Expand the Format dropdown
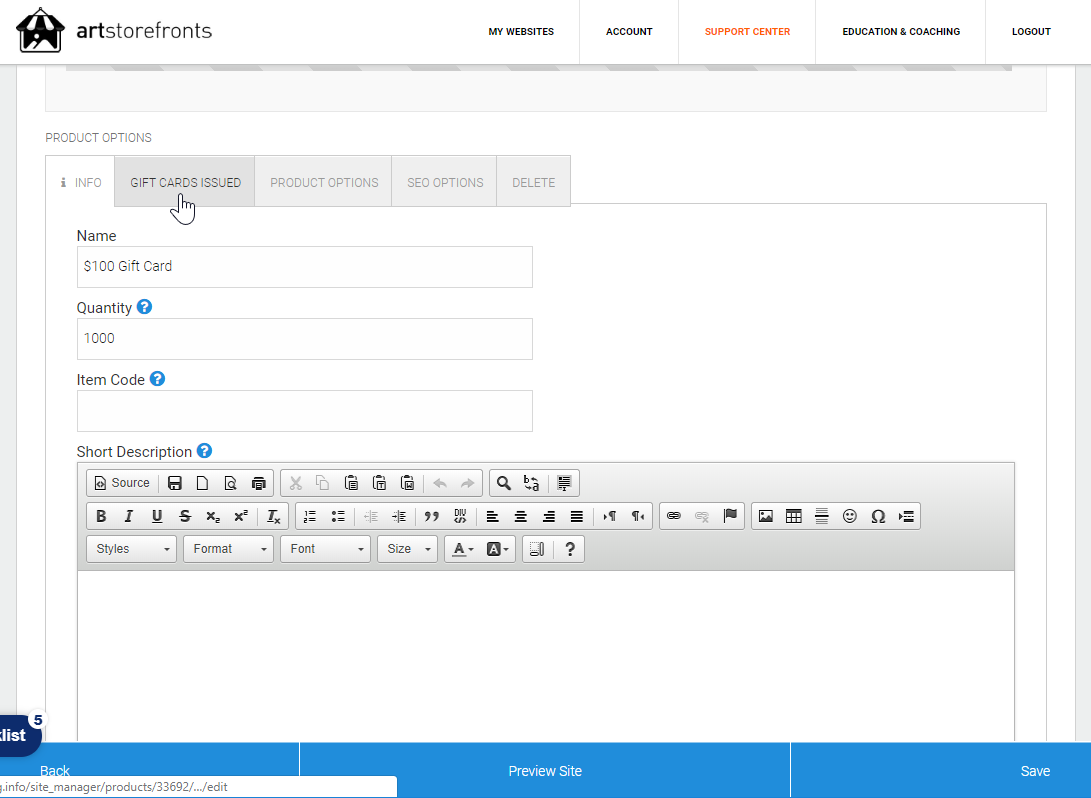Viewport: 1091px width, 798px height. (228, 549)
